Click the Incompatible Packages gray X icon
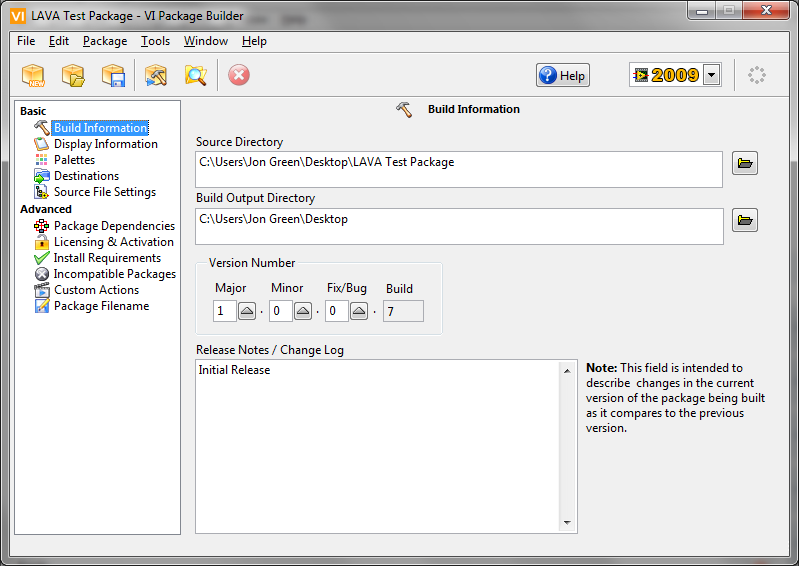The width and height of the screenshot is (799, 566). coord(42,274)
